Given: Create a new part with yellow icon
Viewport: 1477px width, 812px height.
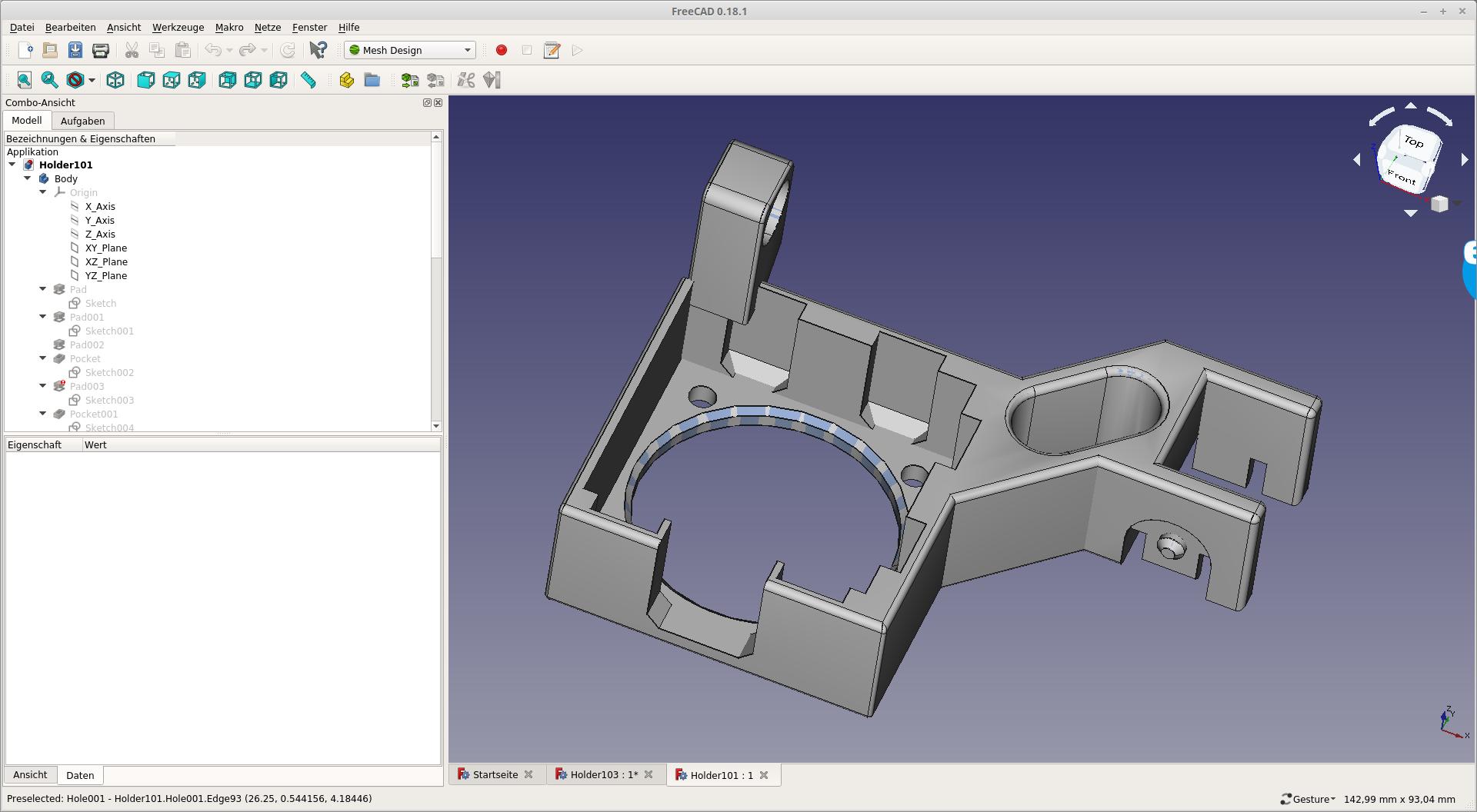Looking at the screenshot, I should pyautogui.click(x=347, y=80).
